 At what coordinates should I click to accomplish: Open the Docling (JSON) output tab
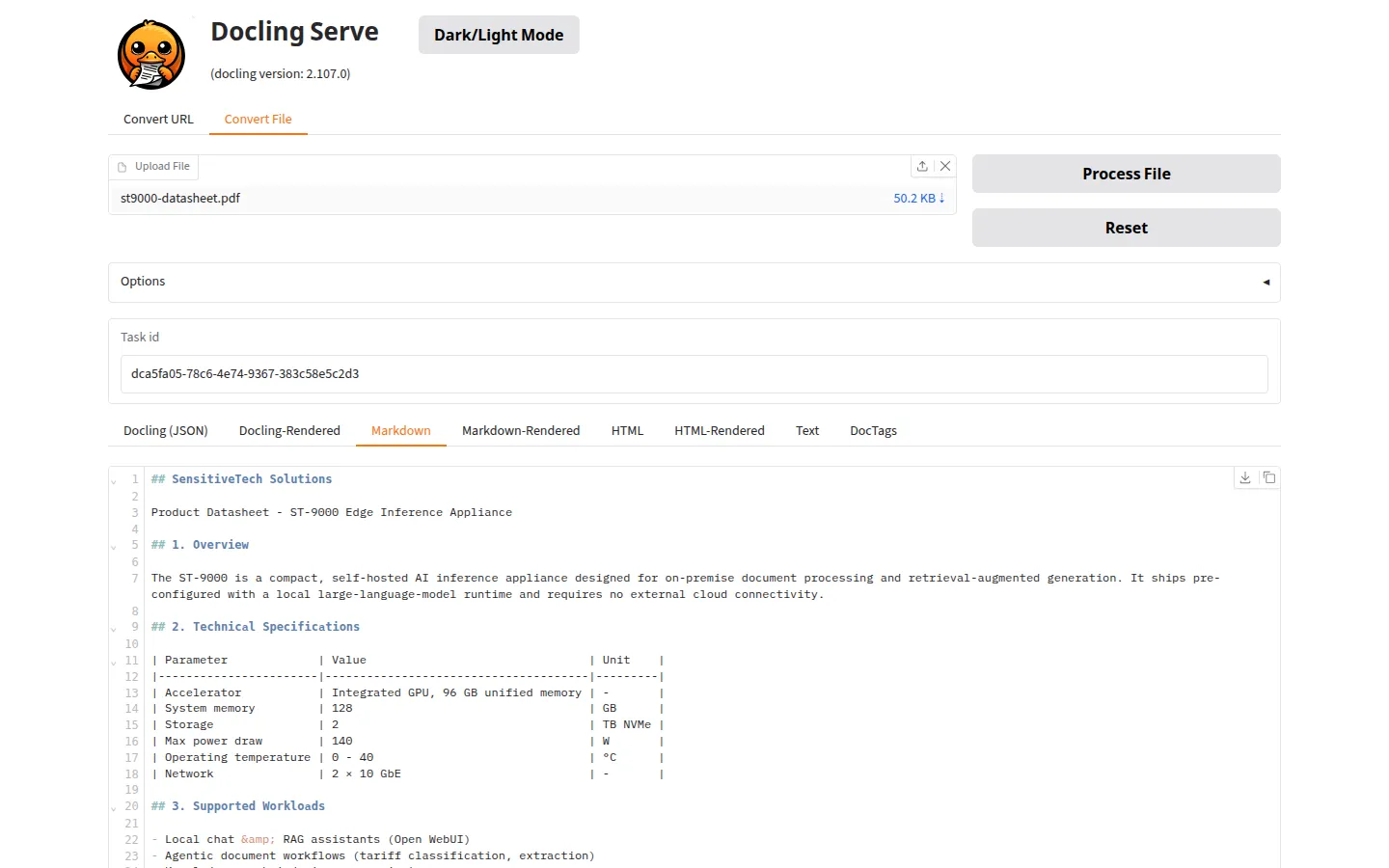point(166,430)
